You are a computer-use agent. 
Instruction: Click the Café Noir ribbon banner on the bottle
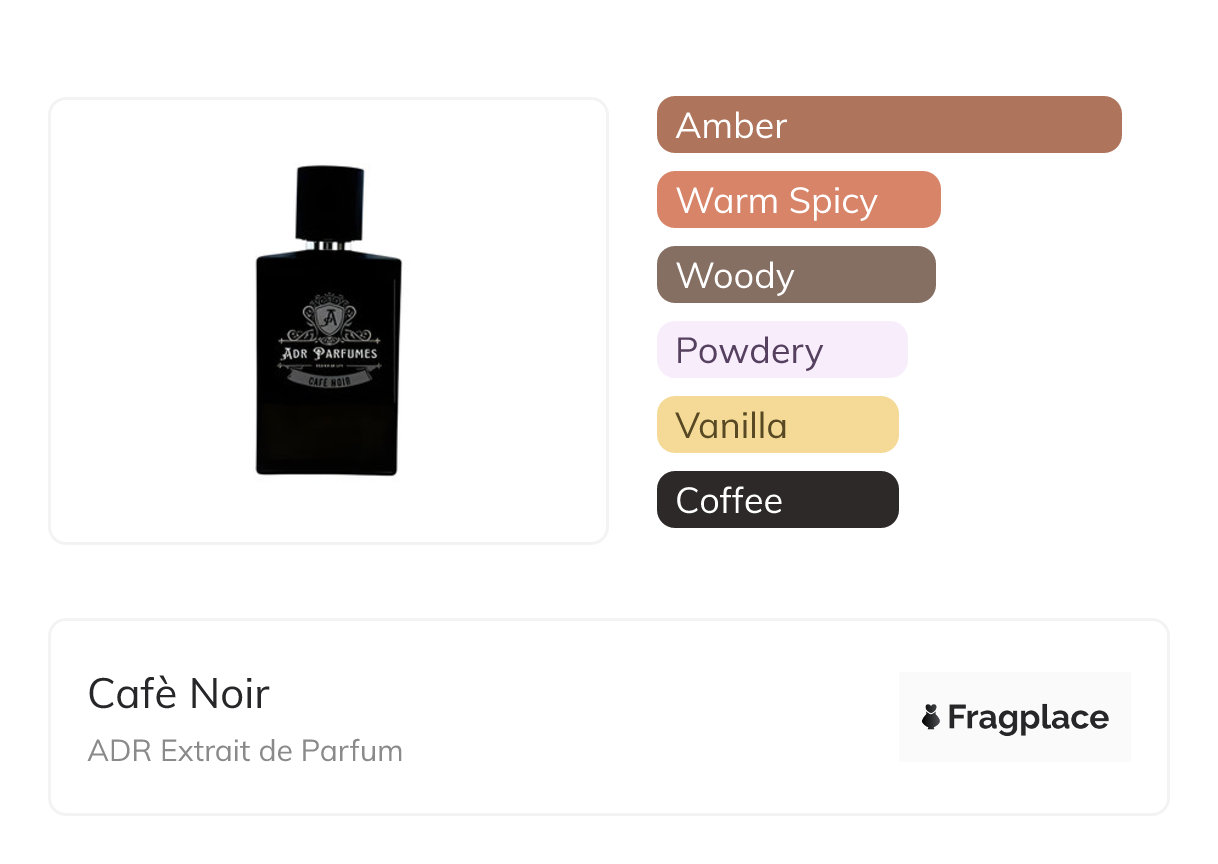(x=329, y=380)
